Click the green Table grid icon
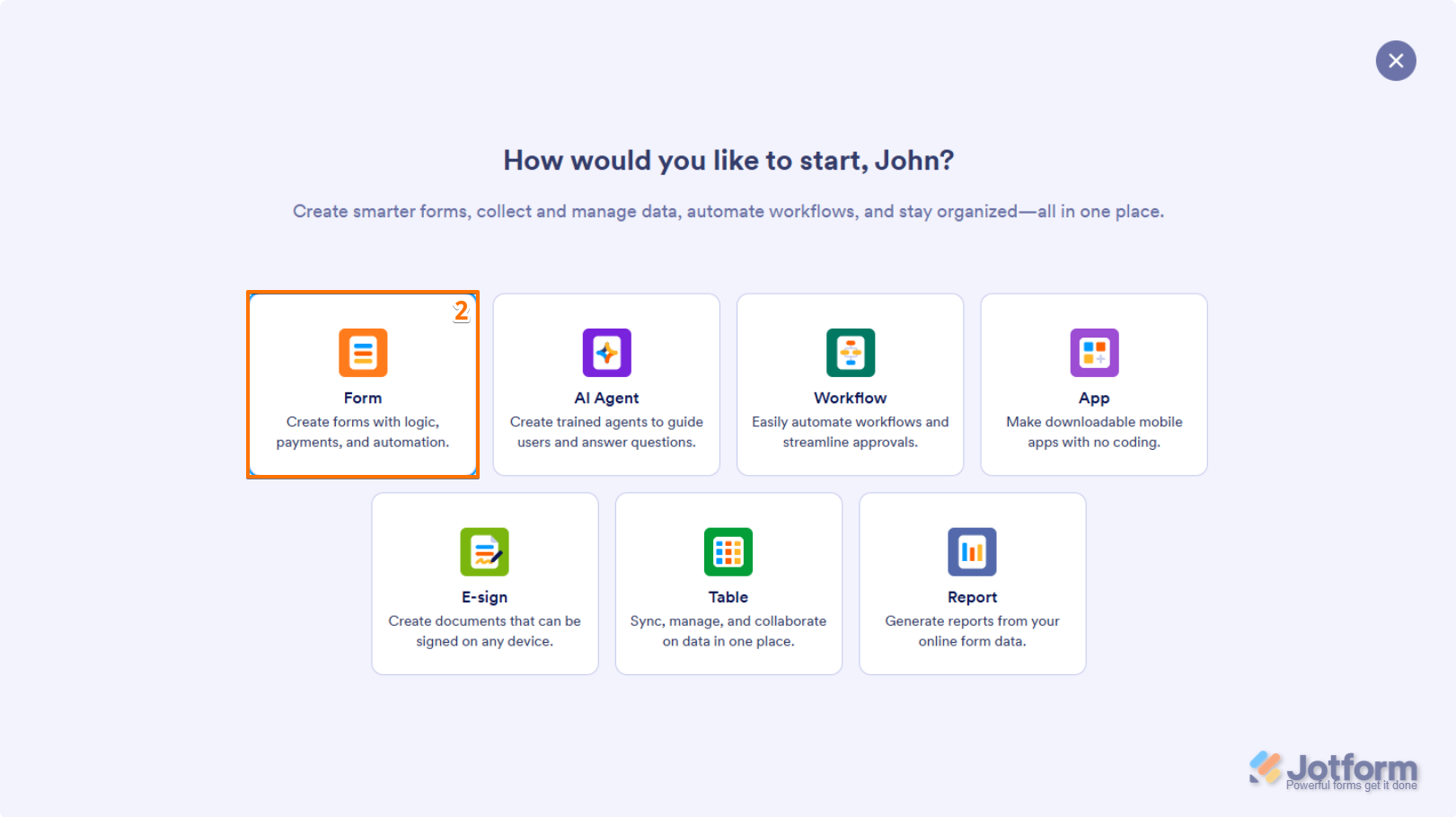Image resolution: width=1456 pixels, height=817 pixels. 728,551
